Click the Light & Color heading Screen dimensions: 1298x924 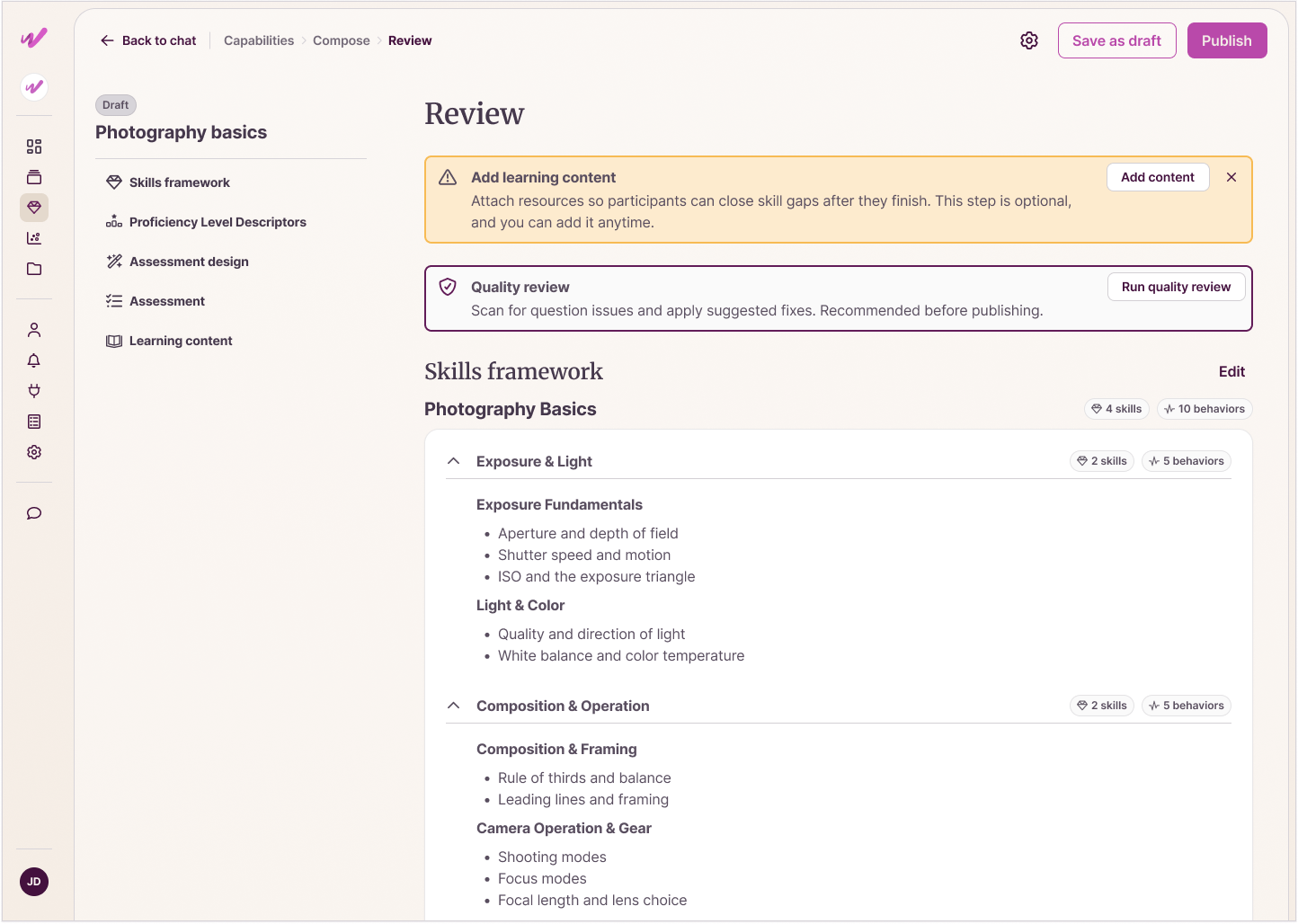click(520, 605)
